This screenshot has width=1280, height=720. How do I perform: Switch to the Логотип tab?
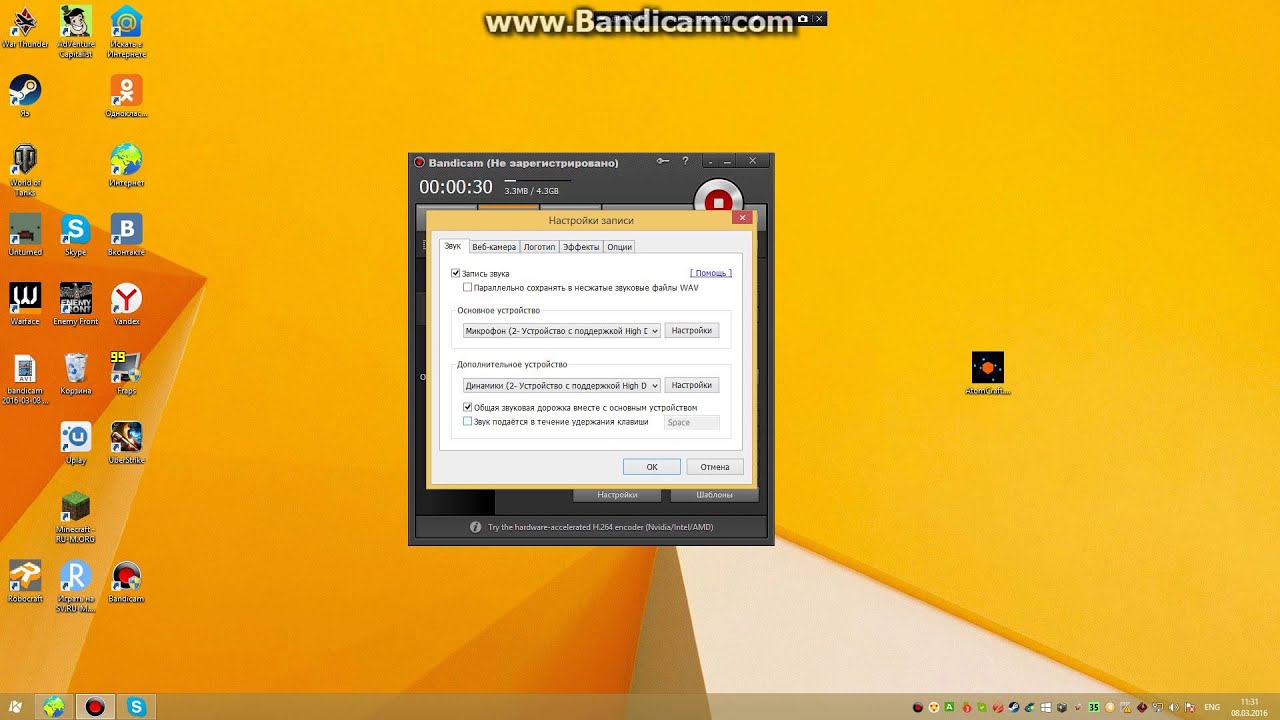(539, 247)
